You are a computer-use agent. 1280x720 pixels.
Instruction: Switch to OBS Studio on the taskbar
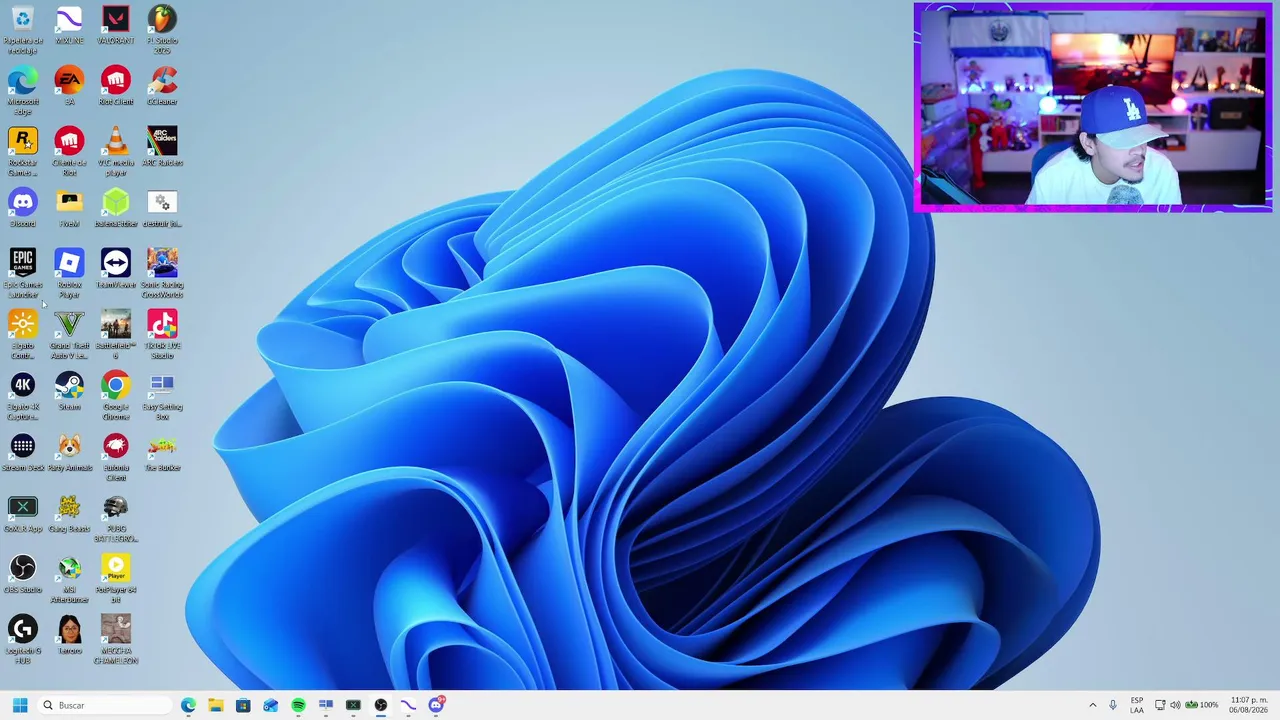381,705
